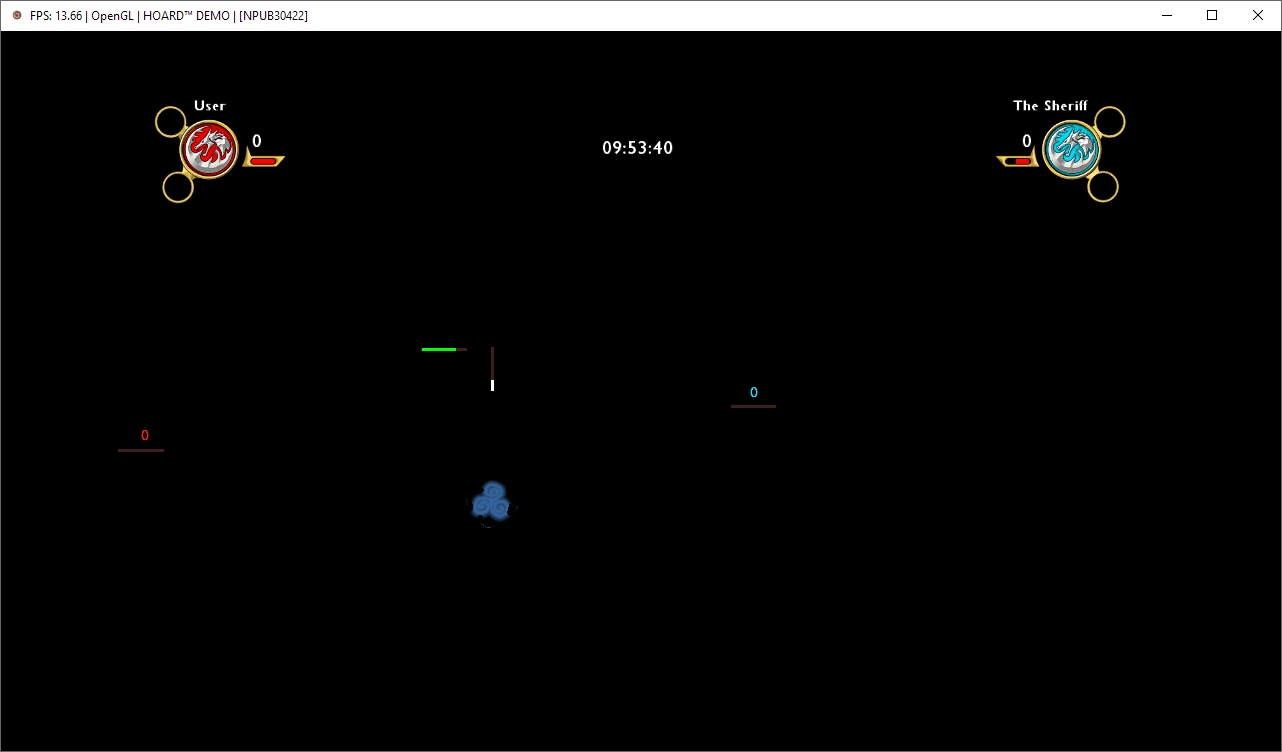Screen dimensions: 1282x752
Task: Click the red dragon emblem for User
Action: tap(209, 150)
